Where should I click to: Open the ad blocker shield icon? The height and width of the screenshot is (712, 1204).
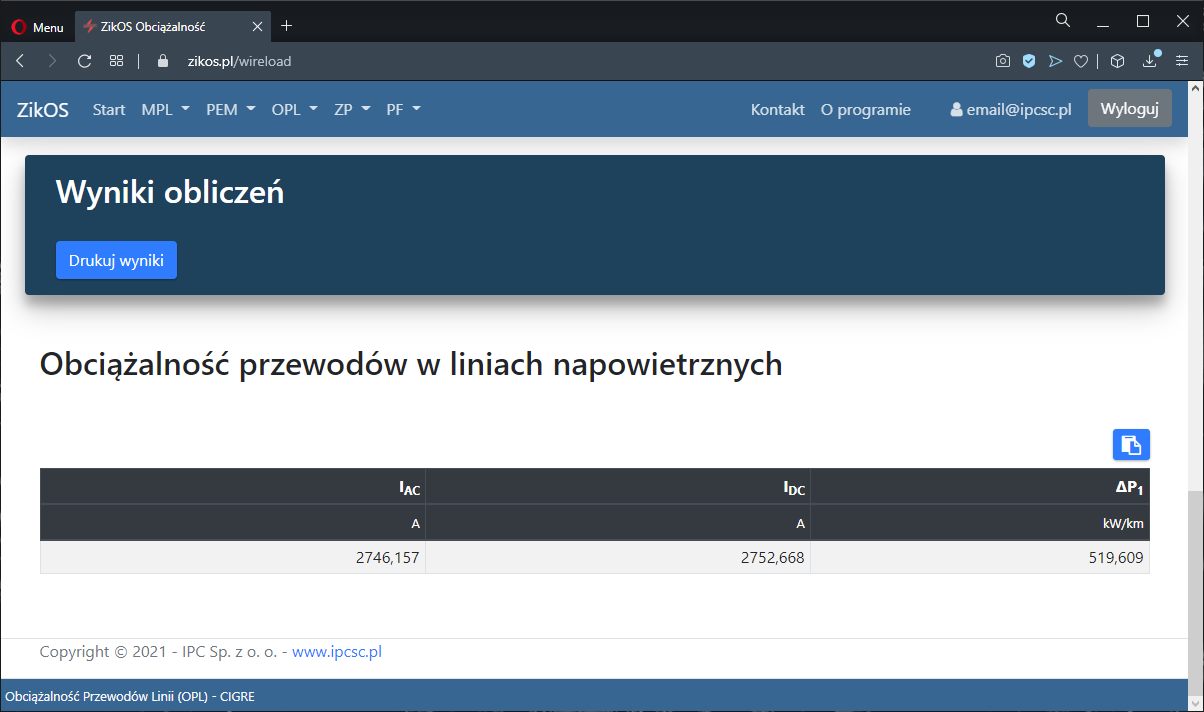1028,61
